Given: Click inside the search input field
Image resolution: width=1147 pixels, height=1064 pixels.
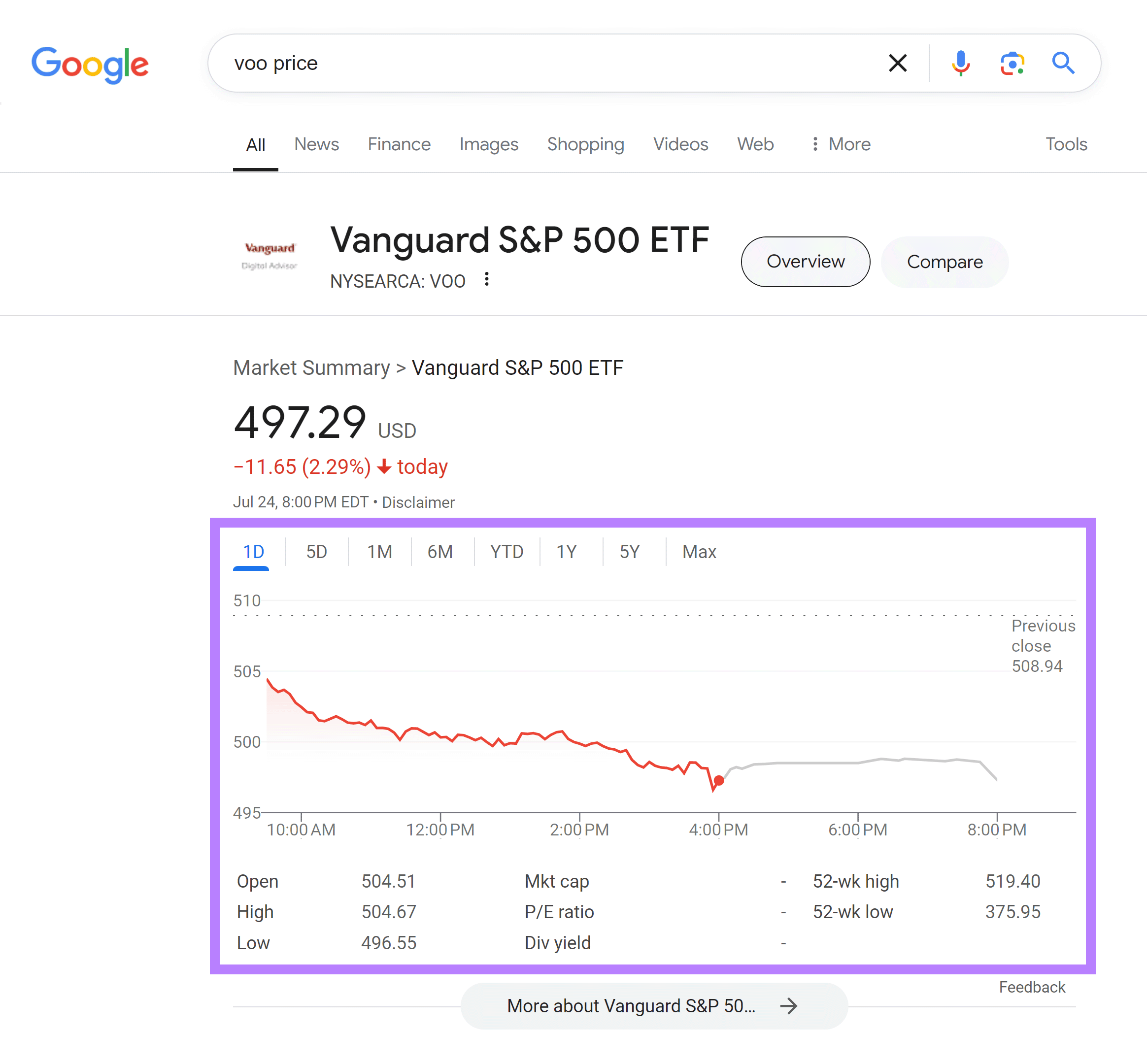Looking at the screenshot, I should tap(518, 64).
